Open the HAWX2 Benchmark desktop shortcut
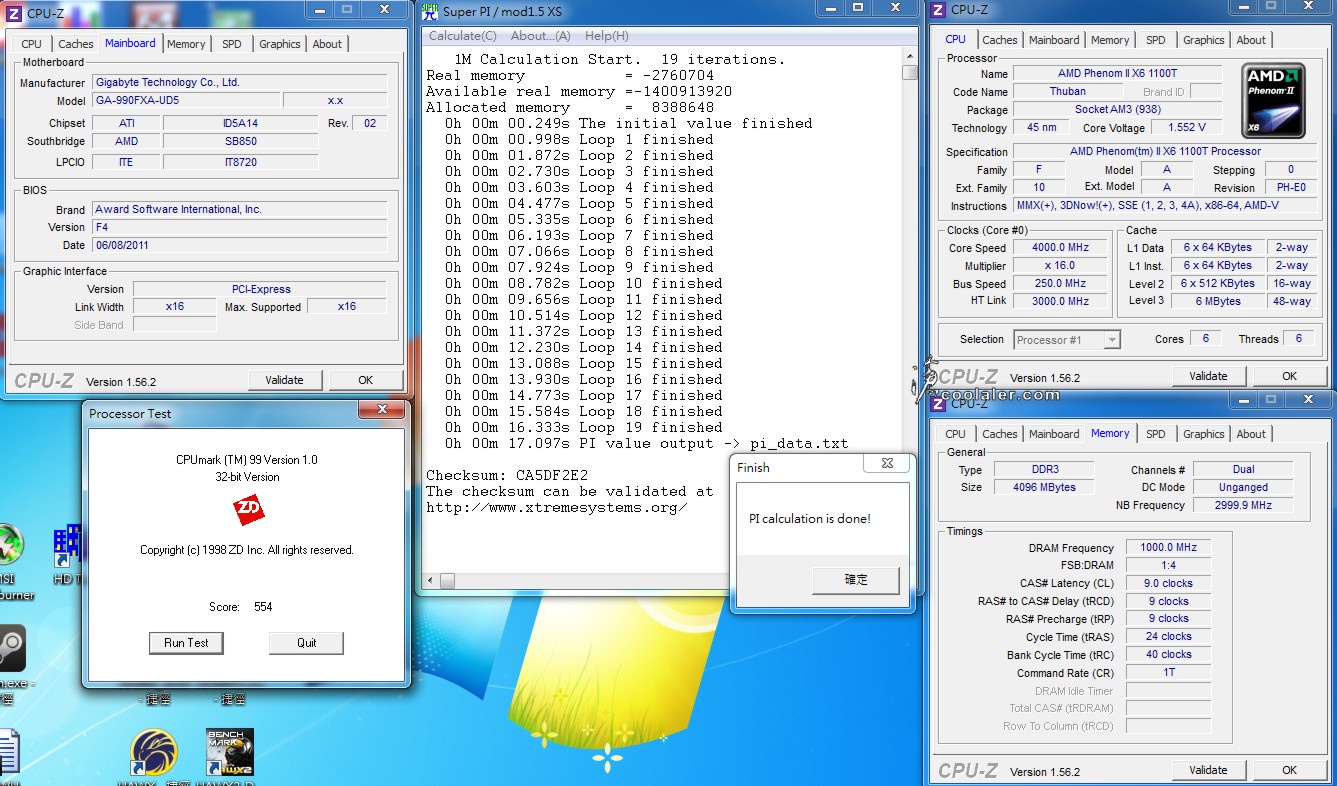 [x=230, y=753]
